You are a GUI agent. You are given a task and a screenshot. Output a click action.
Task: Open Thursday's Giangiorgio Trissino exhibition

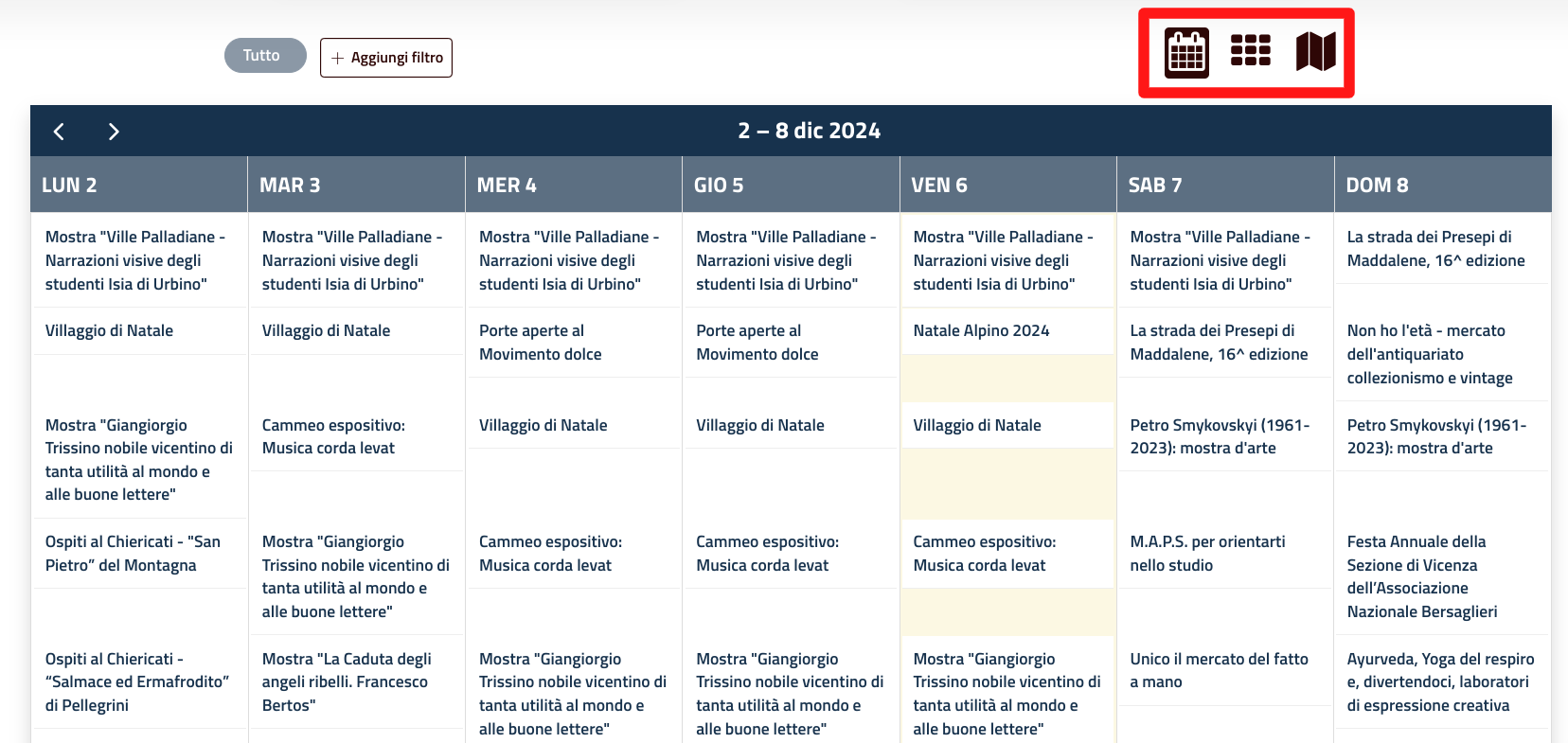point(791,693)
